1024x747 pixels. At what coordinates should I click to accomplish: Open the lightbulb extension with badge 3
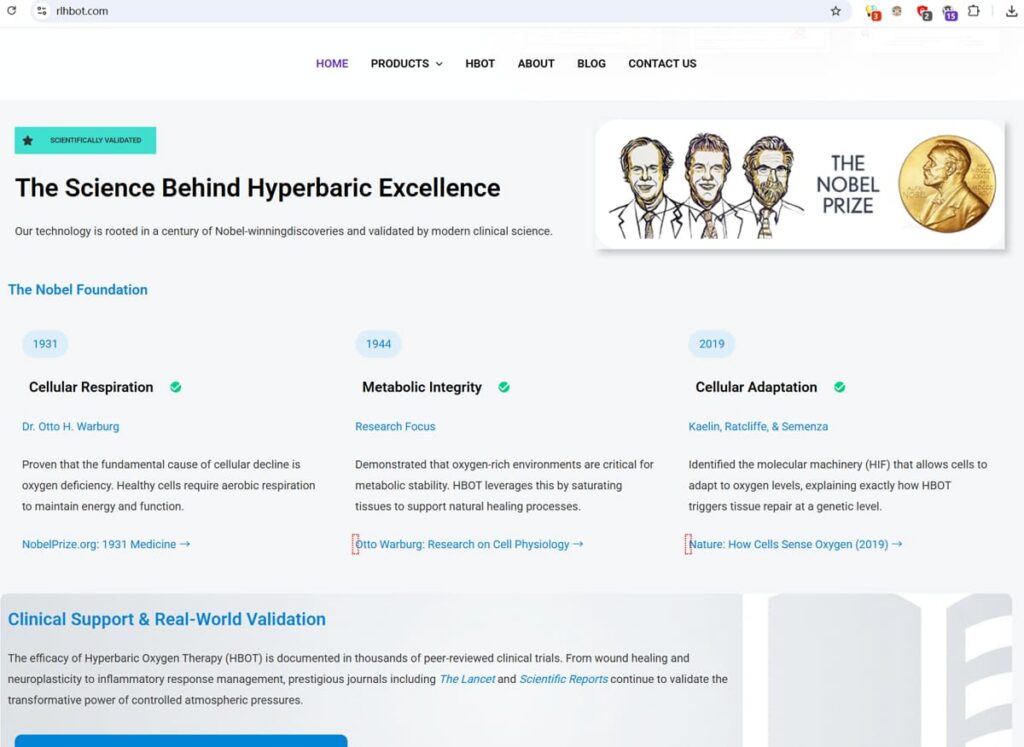click(872, 12)
